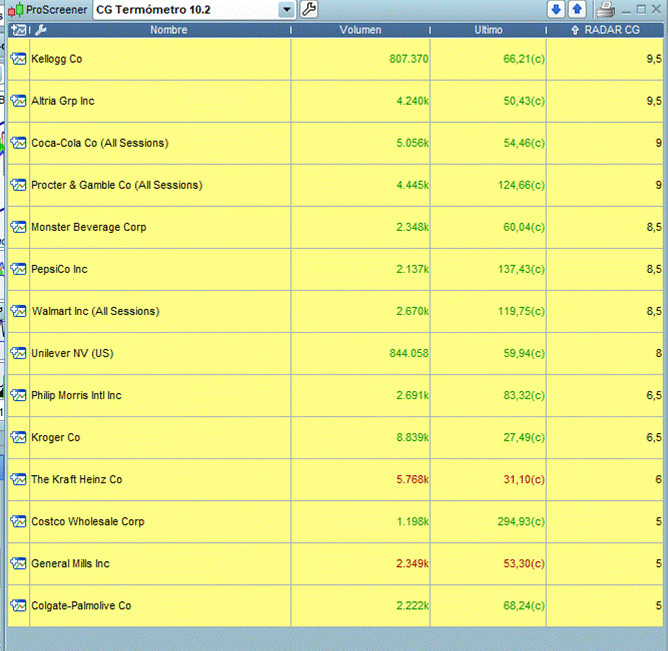Image resolution: width=668 pixels, height=651 pixels.
Task: Open the CG Termómetro 10.2 screener dropdown
Action: click(287, 10)
